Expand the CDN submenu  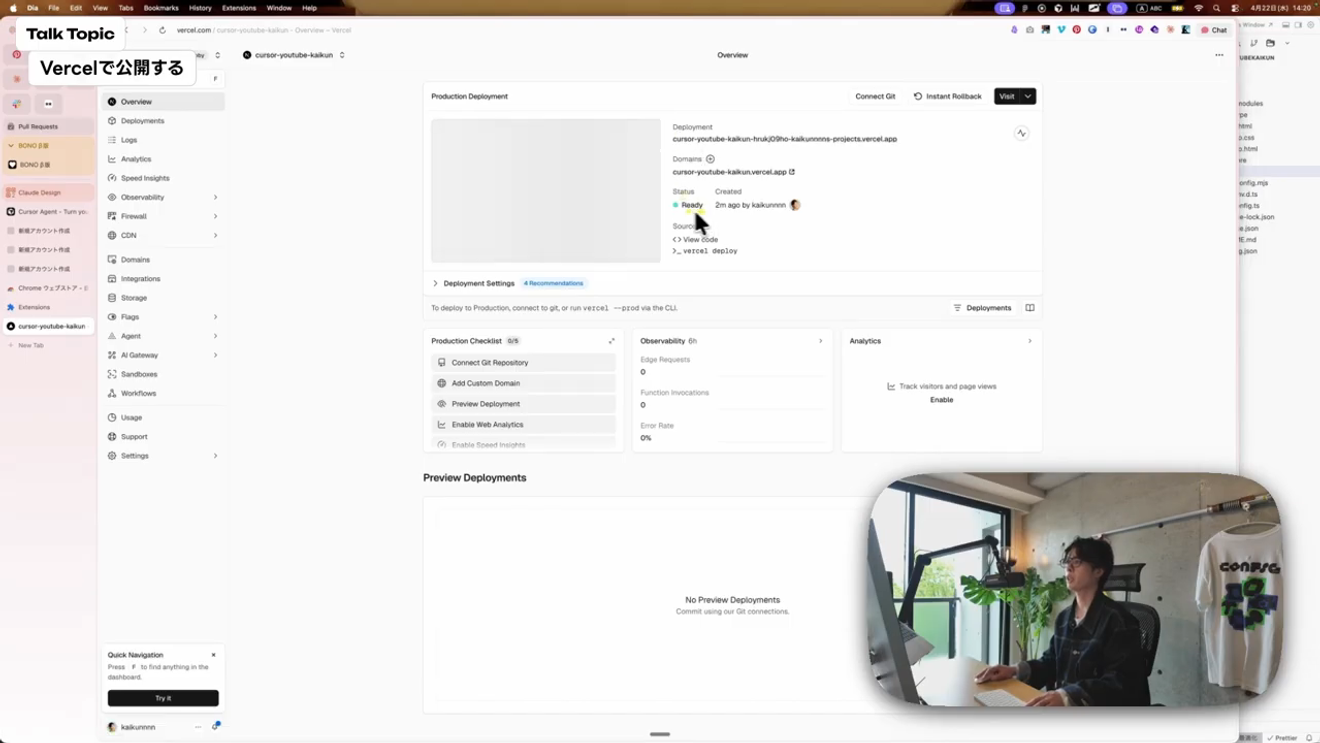click(215, 235)
